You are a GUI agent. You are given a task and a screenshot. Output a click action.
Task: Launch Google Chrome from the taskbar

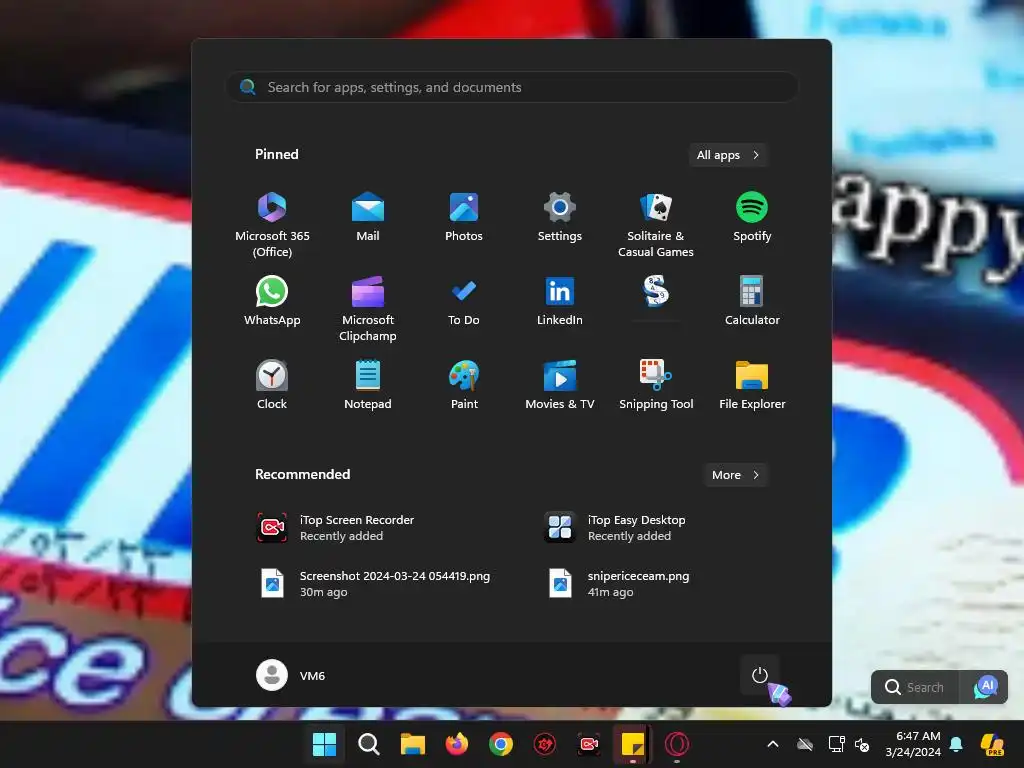click(501, 744)
